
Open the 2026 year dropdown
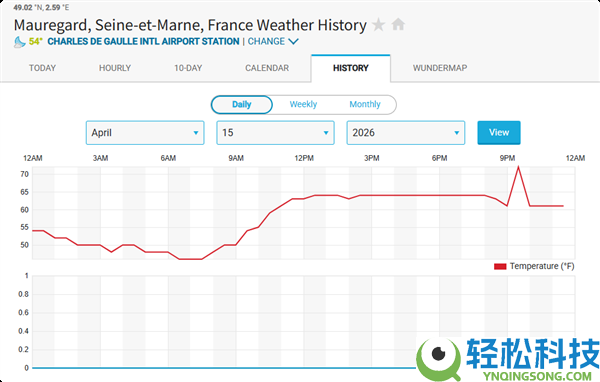point(406,133)
